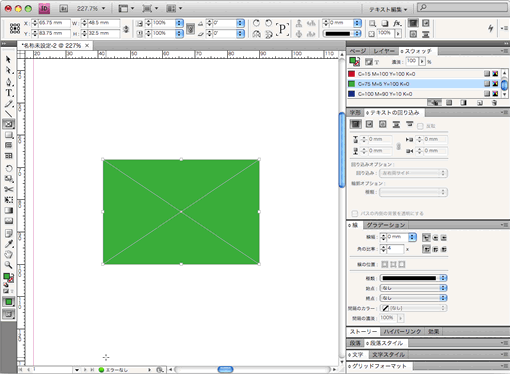Click the new swatch icon in Swatches panel
This screenshot has height=374, width=510.
(x=480, y=103)
